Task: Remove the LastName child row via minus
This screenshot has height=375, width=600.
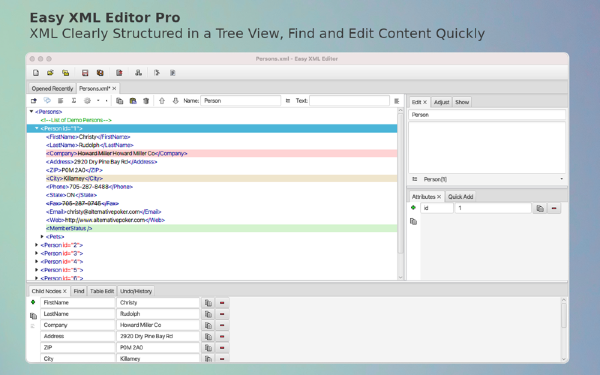Action: coord(222,314)
